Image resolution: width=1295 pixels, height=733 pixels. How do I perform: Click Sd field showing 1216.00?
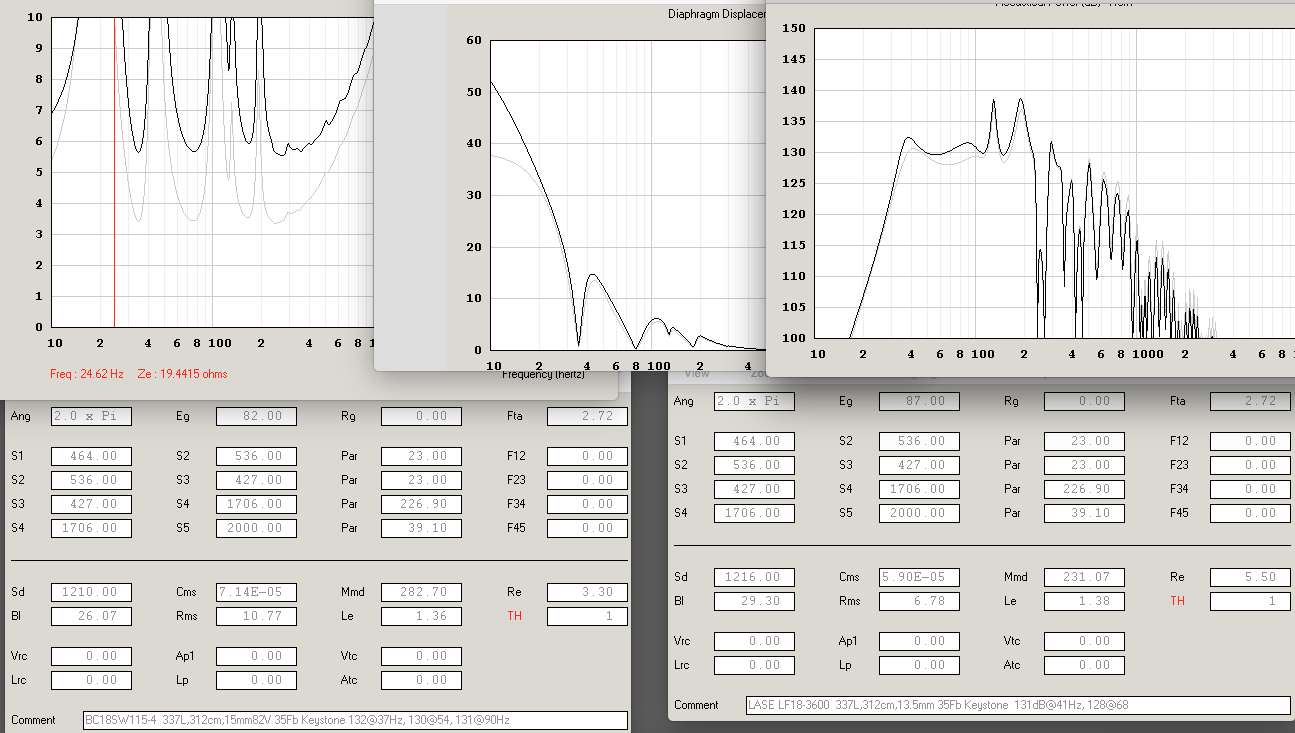(754, 577)
